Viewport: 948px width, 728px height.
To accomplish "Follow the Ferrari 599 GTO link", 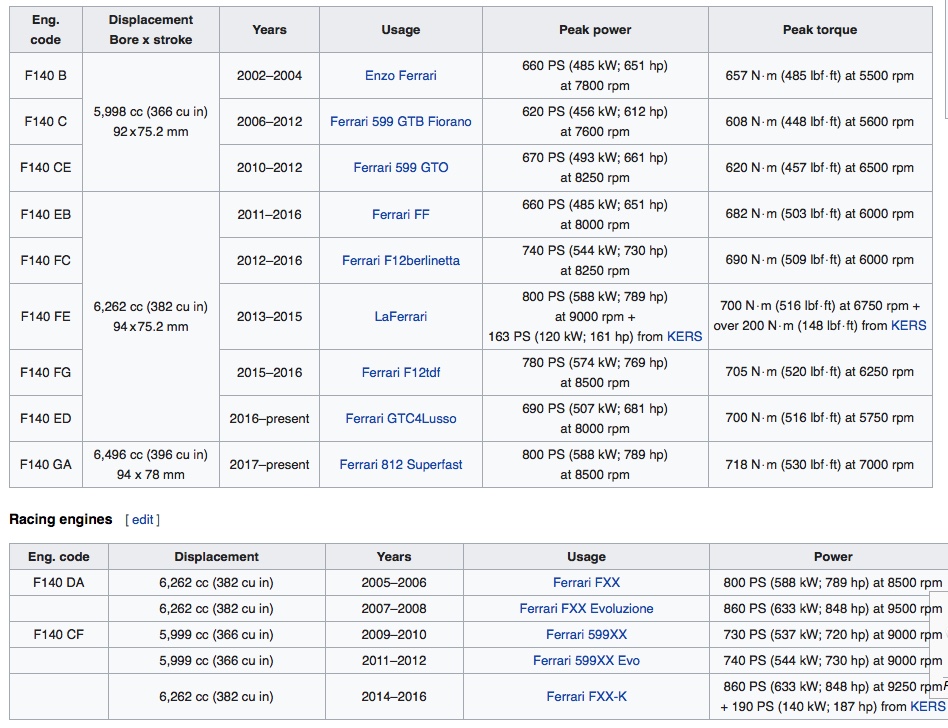I will click(400, 167).
